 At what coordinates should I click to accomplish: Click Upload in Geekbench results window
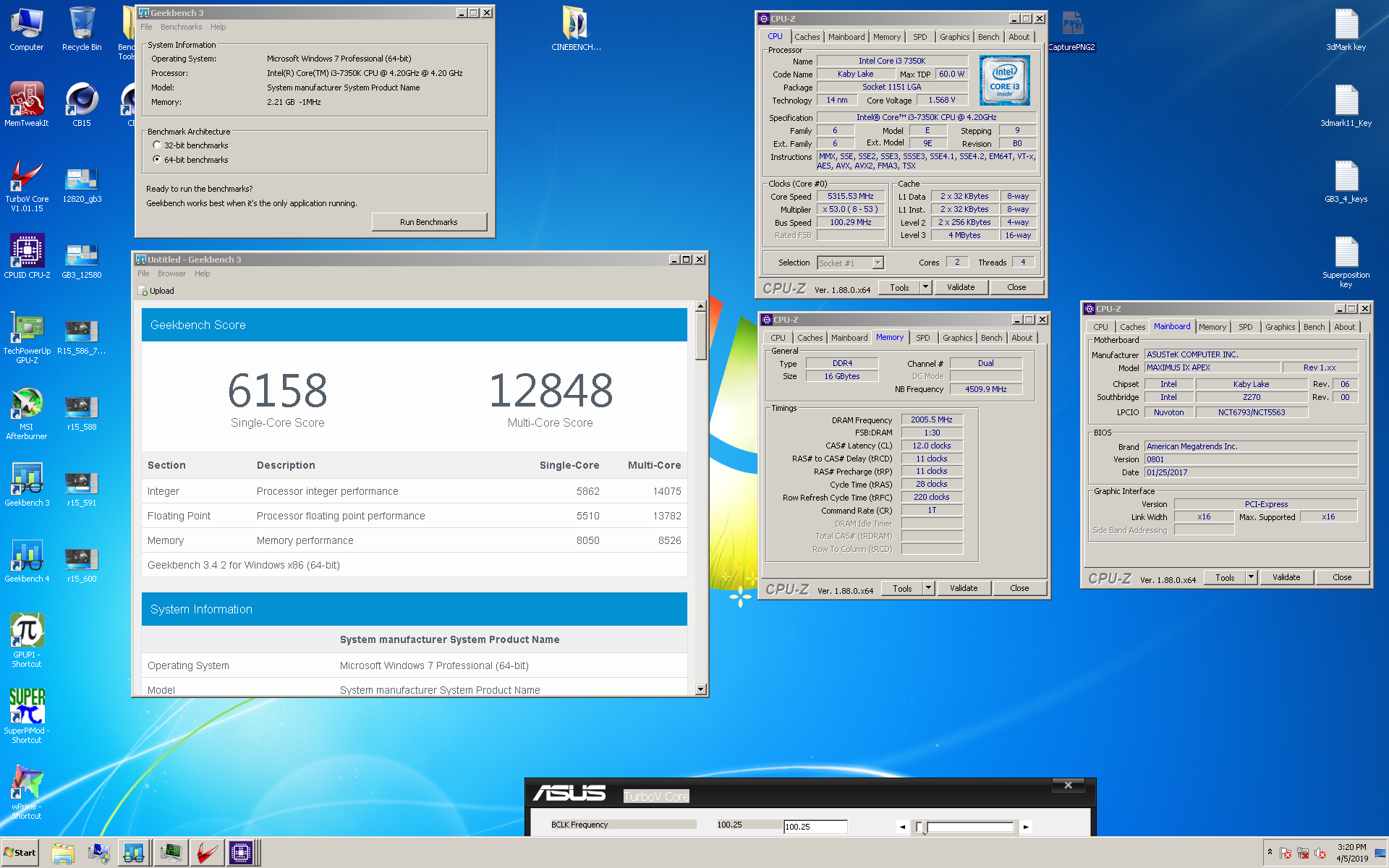[156, 291]
